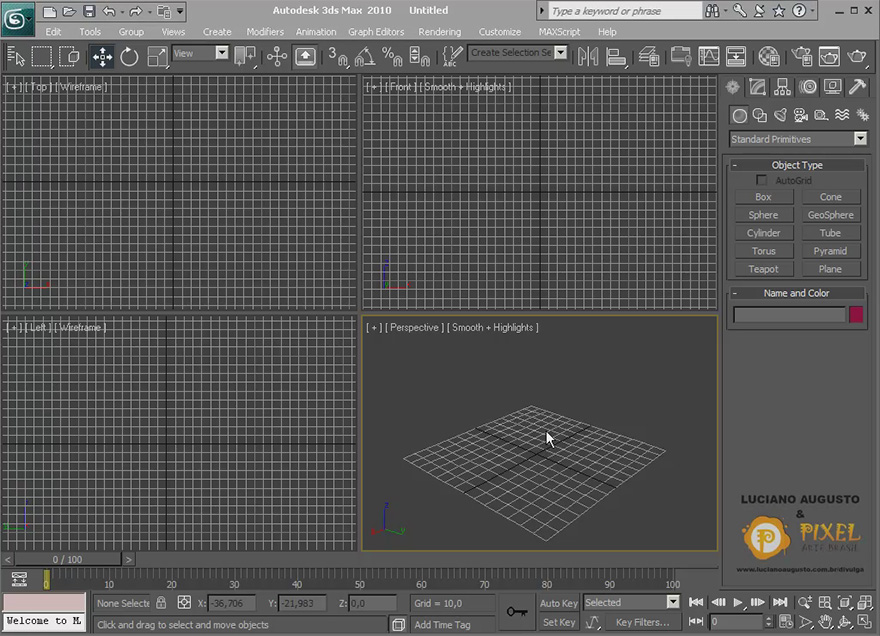880x636 pixels.
Task: Choose Select and Move tool
Action: [x=102, y=56]
